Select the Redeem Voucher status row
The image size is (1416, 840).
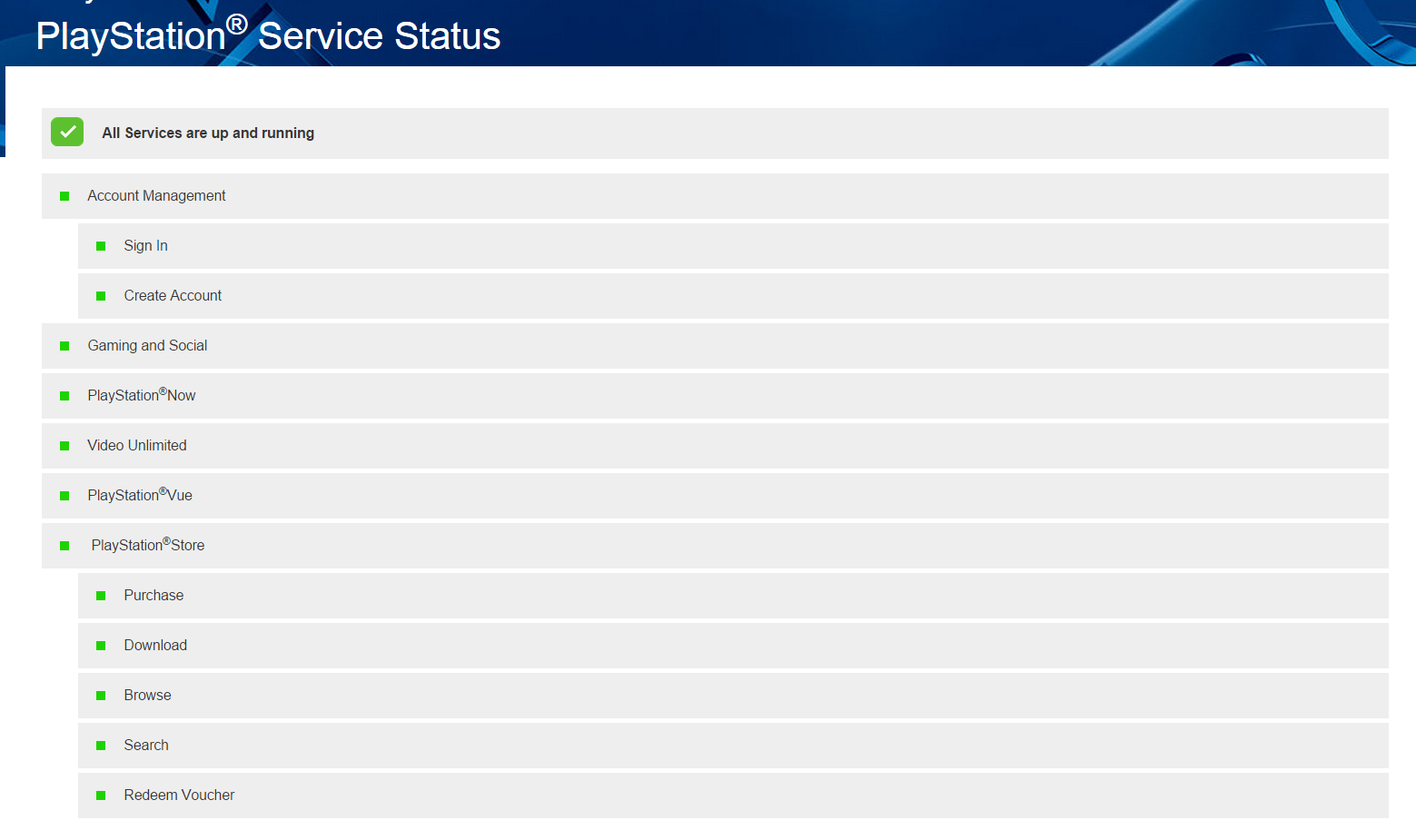click(733, 796)
